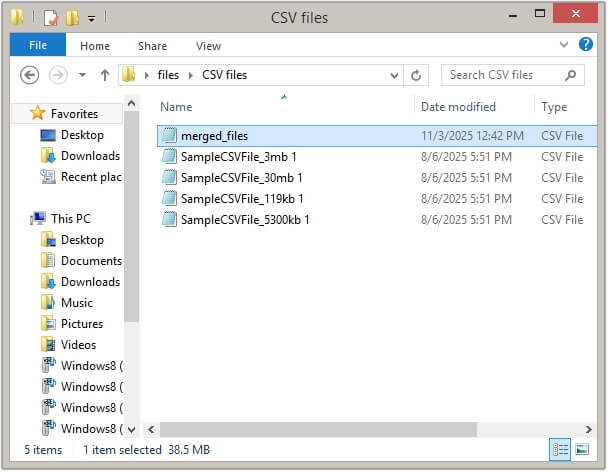Click the SampleCSVFile_3mb 1 file icon

(169, 156)
